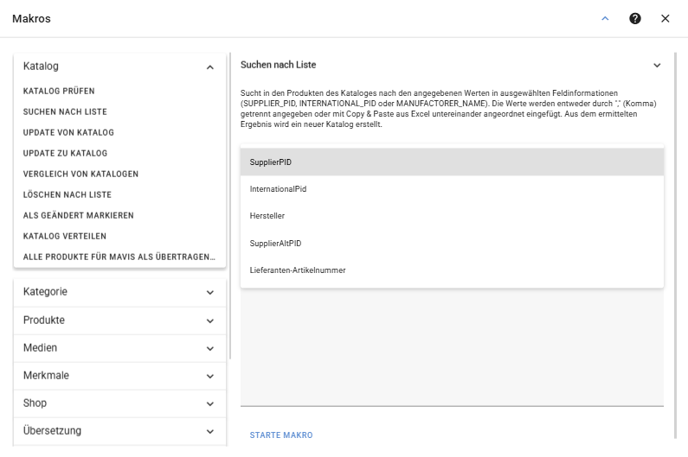Open the Update zu Katalog macro
Viewport: 688px width, 457px height.
(65, 153)
